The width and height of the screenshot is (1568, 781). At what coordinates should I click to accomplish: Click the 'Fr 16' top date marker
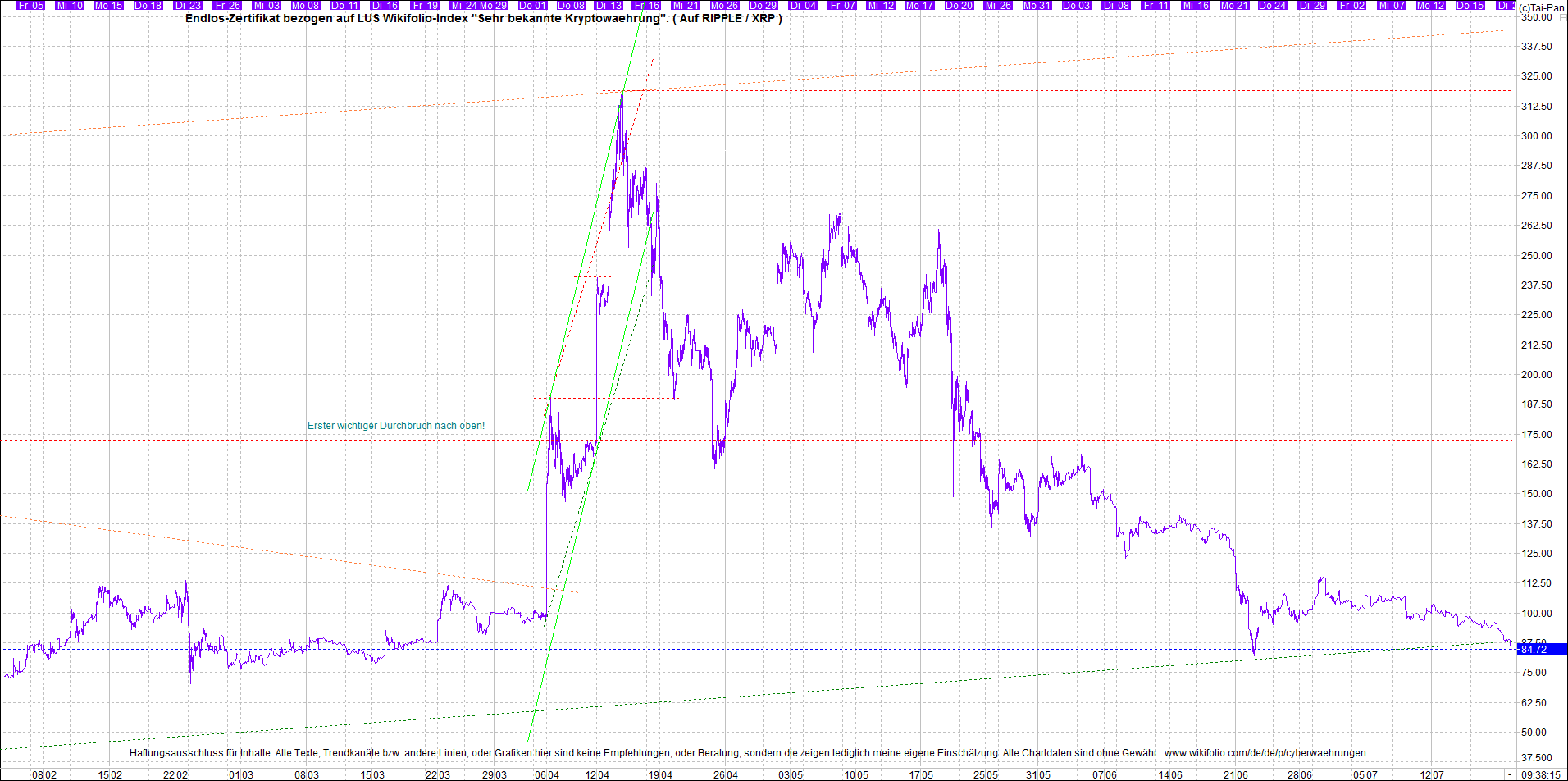tap(646, 5)
